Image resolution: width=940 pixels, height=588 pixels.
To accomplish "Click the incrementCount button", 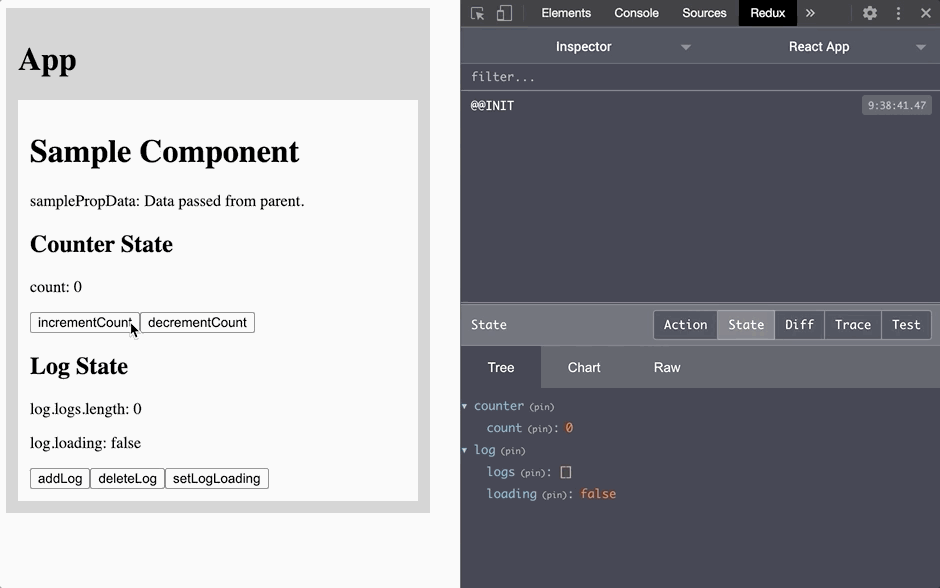I will click(x=85, y=322).
